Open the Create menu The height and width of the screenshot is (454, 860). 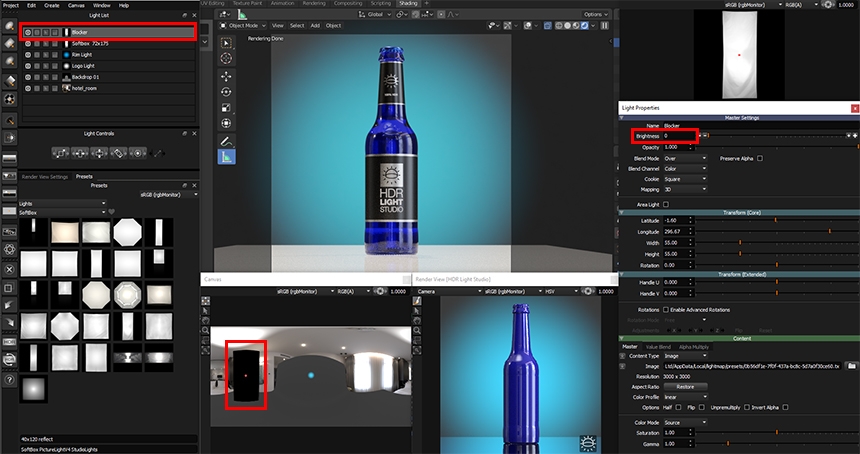[52, 5]
